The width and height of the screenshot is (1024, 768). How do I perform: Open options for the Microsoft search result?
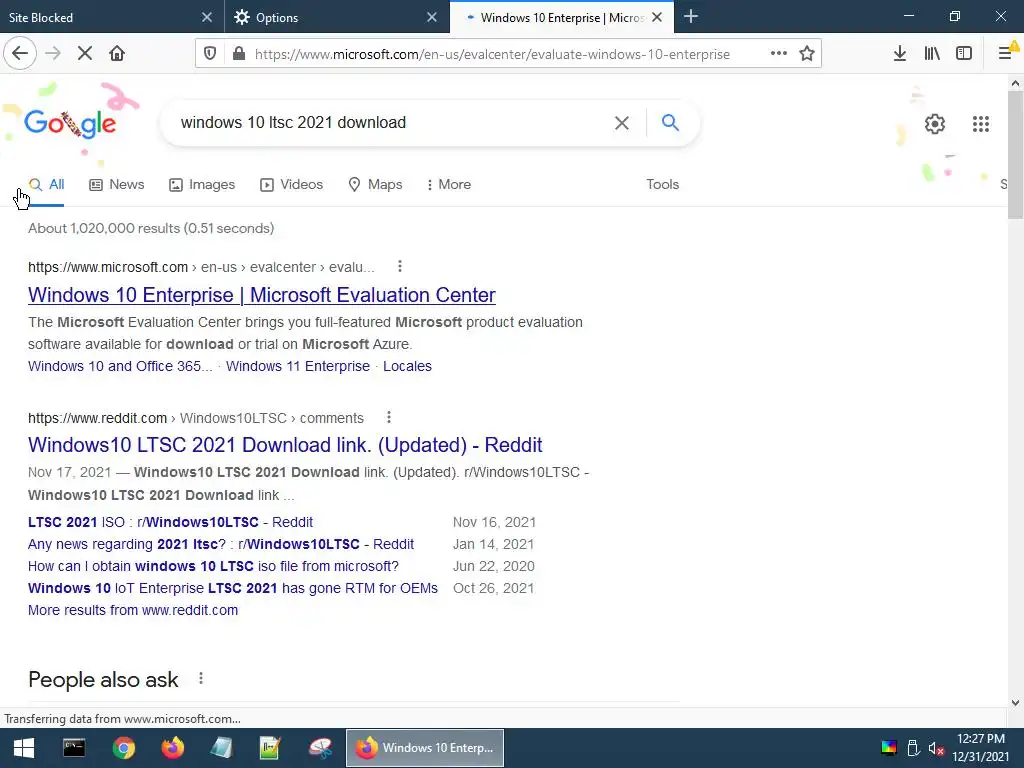click(400, 266)
